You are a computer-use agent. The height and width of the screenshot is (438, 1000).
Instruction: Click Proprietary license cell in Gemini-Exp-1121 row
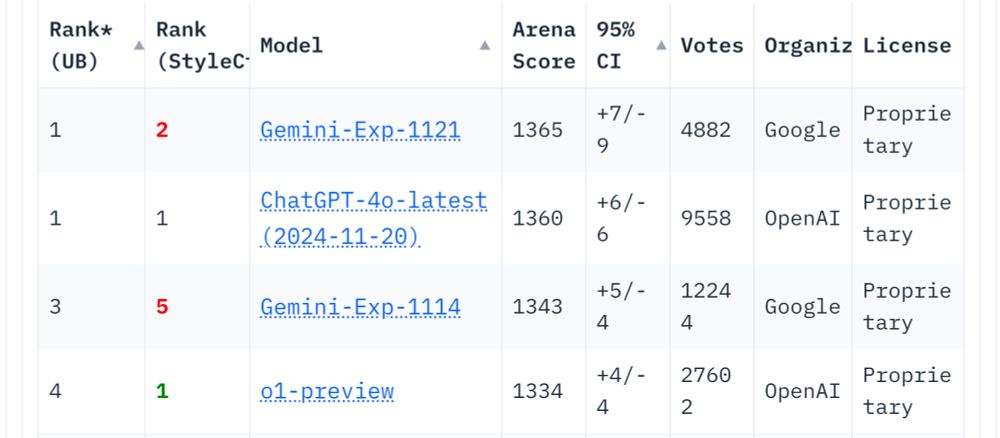coord(906,130)
